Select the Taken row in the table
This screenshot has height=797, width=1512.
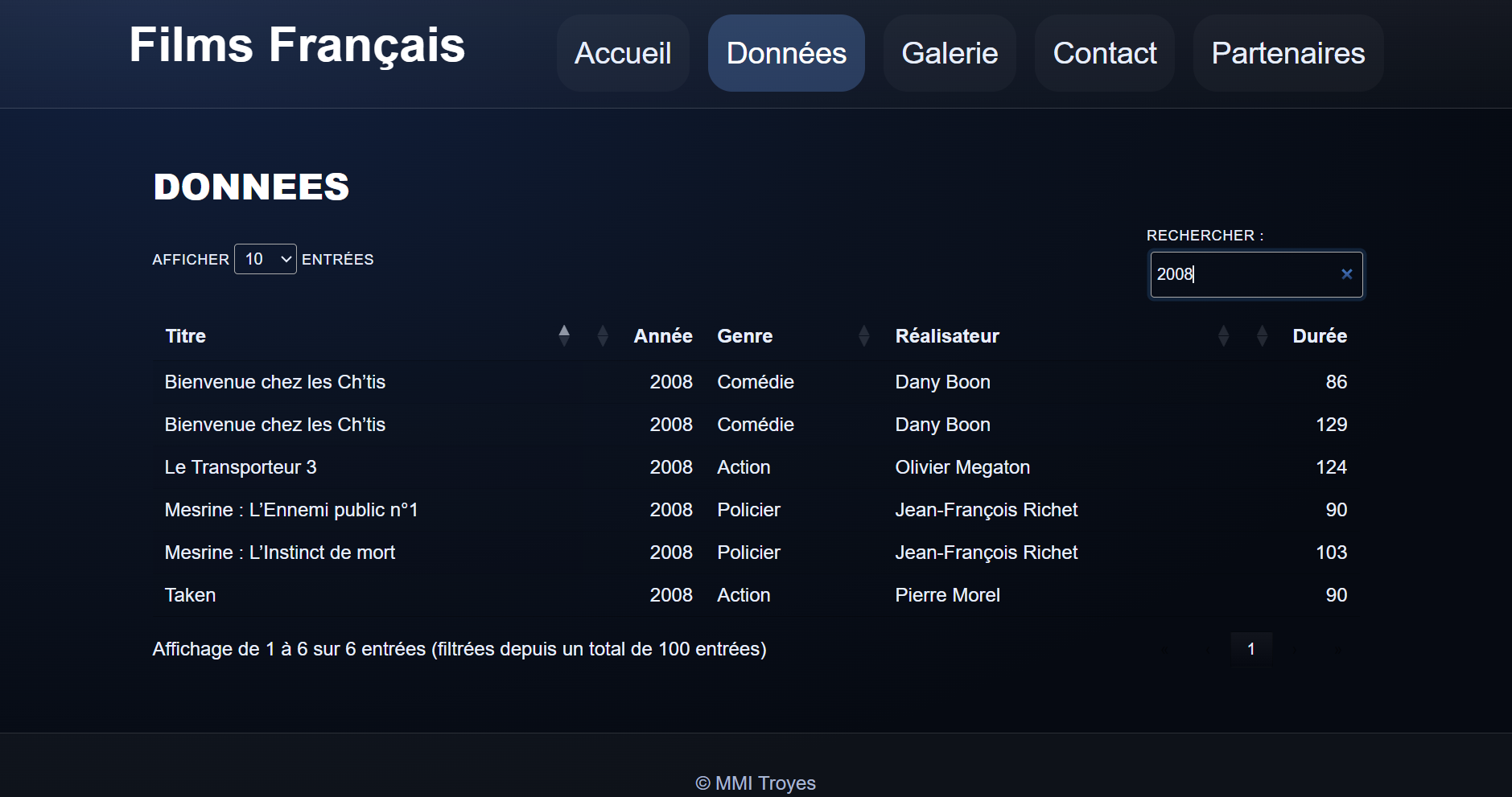tap(190, 595)
